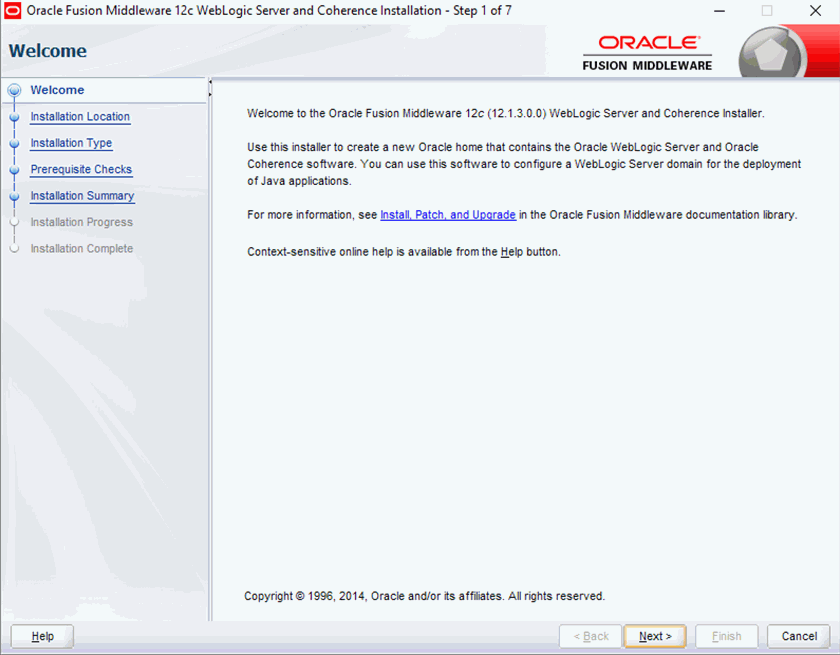Cancel the installation wizard

tap(798, 636)
